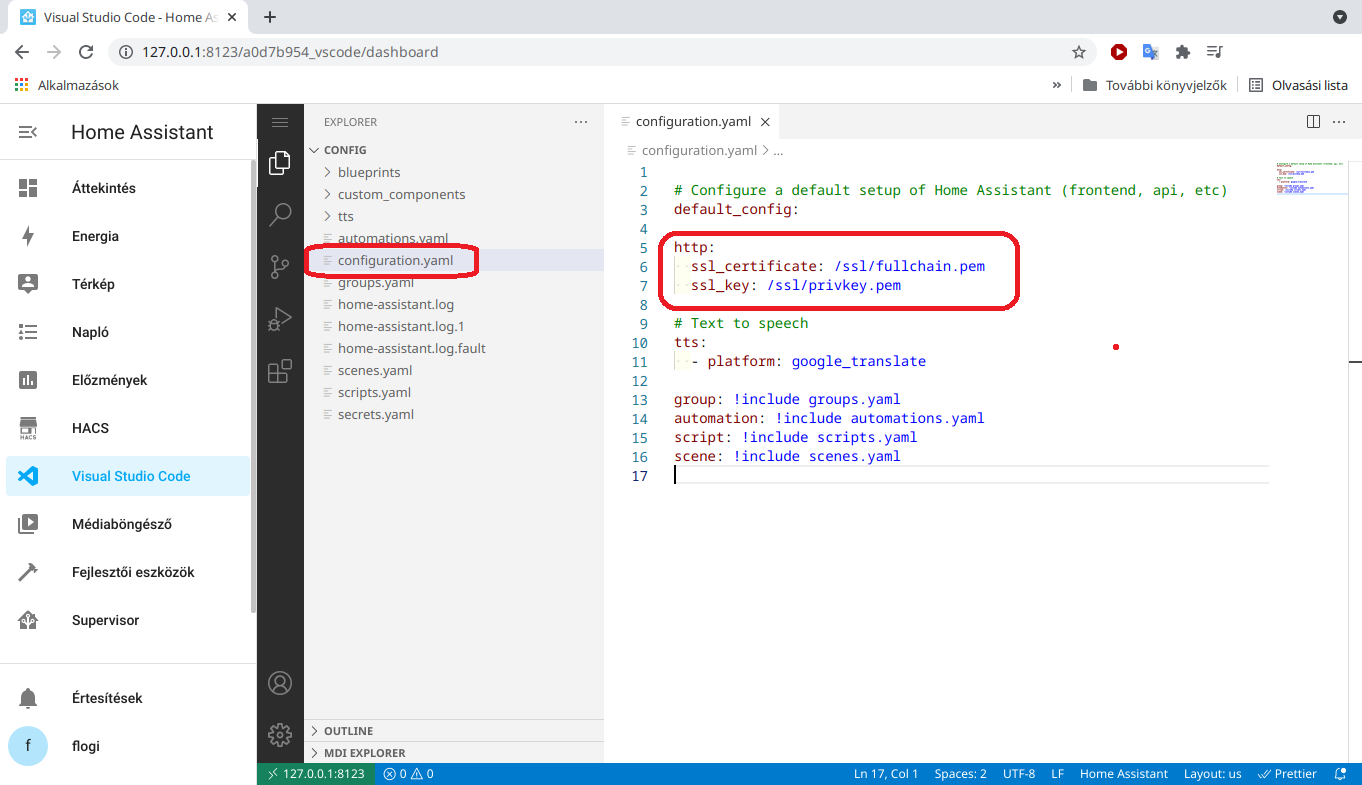
Task: Open media control icon in Chrome toolbar
Action: [1215, 52]
